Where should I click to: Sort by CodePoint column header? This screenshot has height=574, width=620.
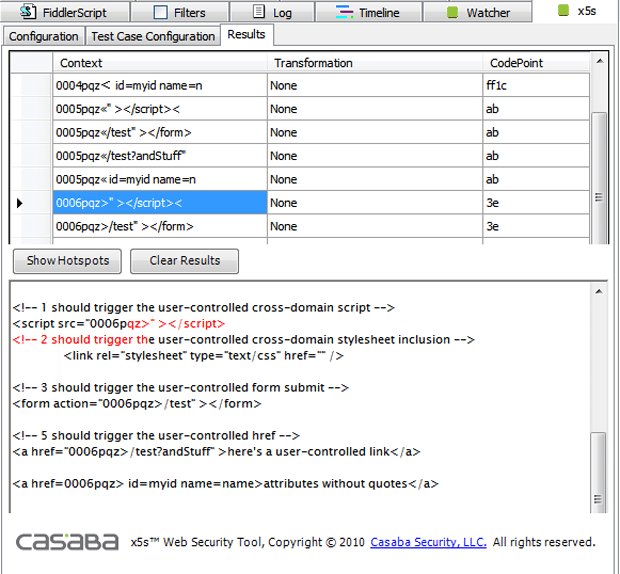(x=535, y=63)
